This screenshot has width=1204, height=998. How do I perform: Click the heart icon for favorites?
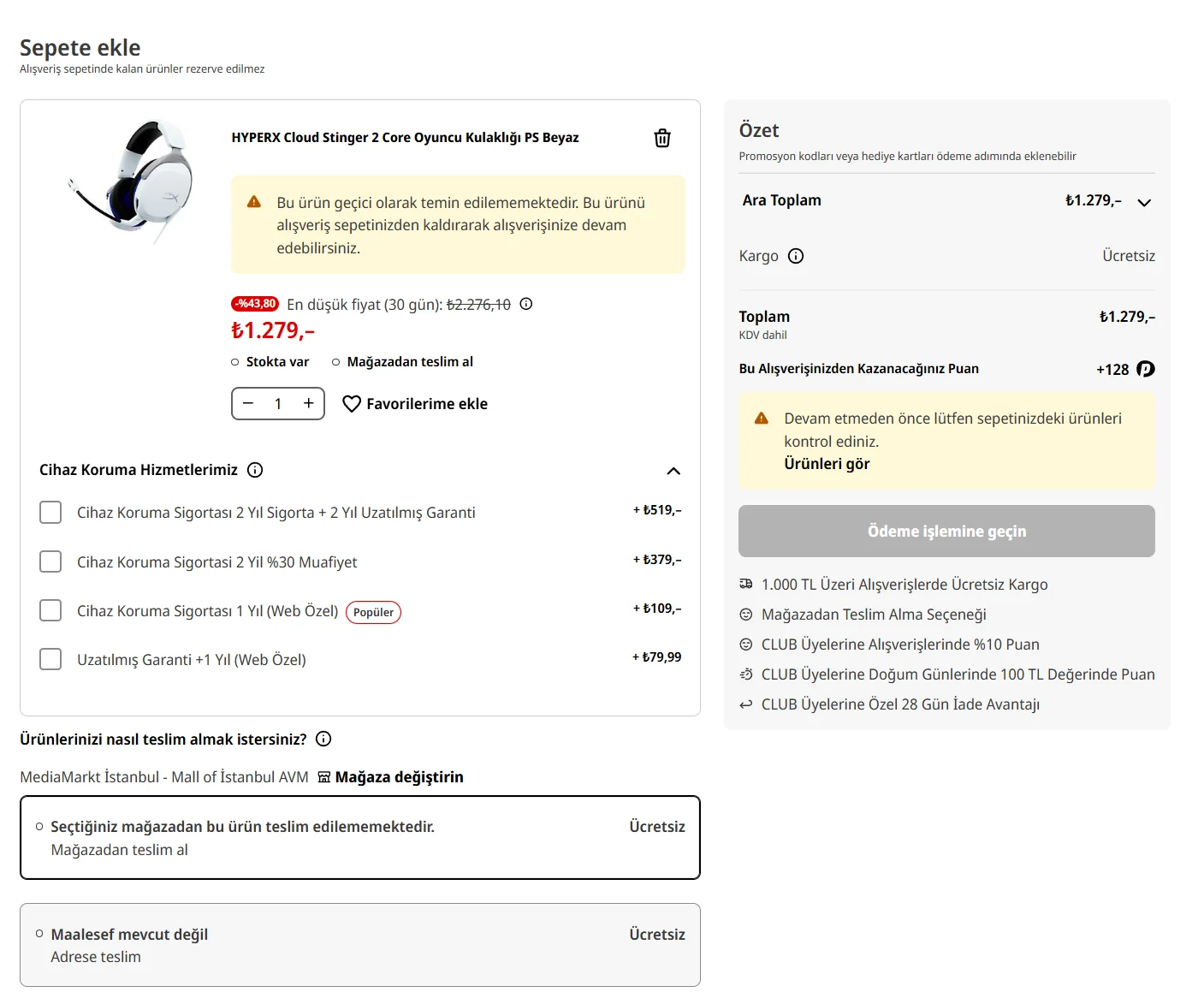click(351, 404)
